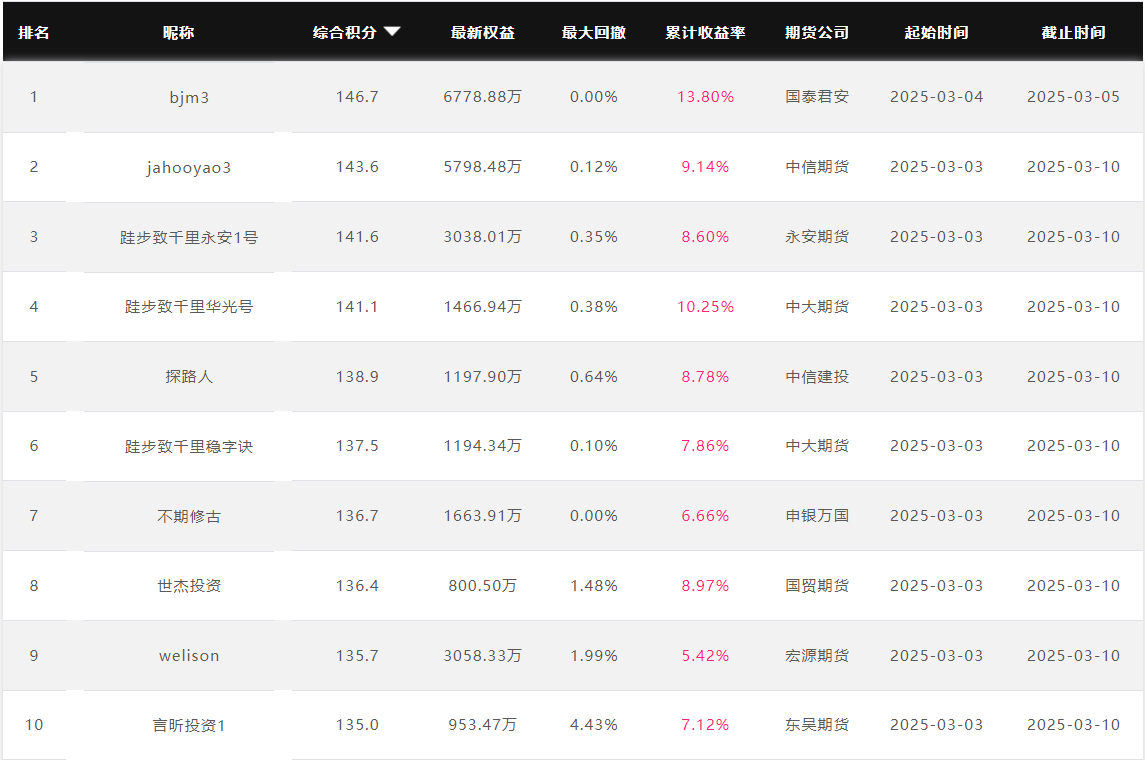Click drawdown value 0.35%

point(594,237)
